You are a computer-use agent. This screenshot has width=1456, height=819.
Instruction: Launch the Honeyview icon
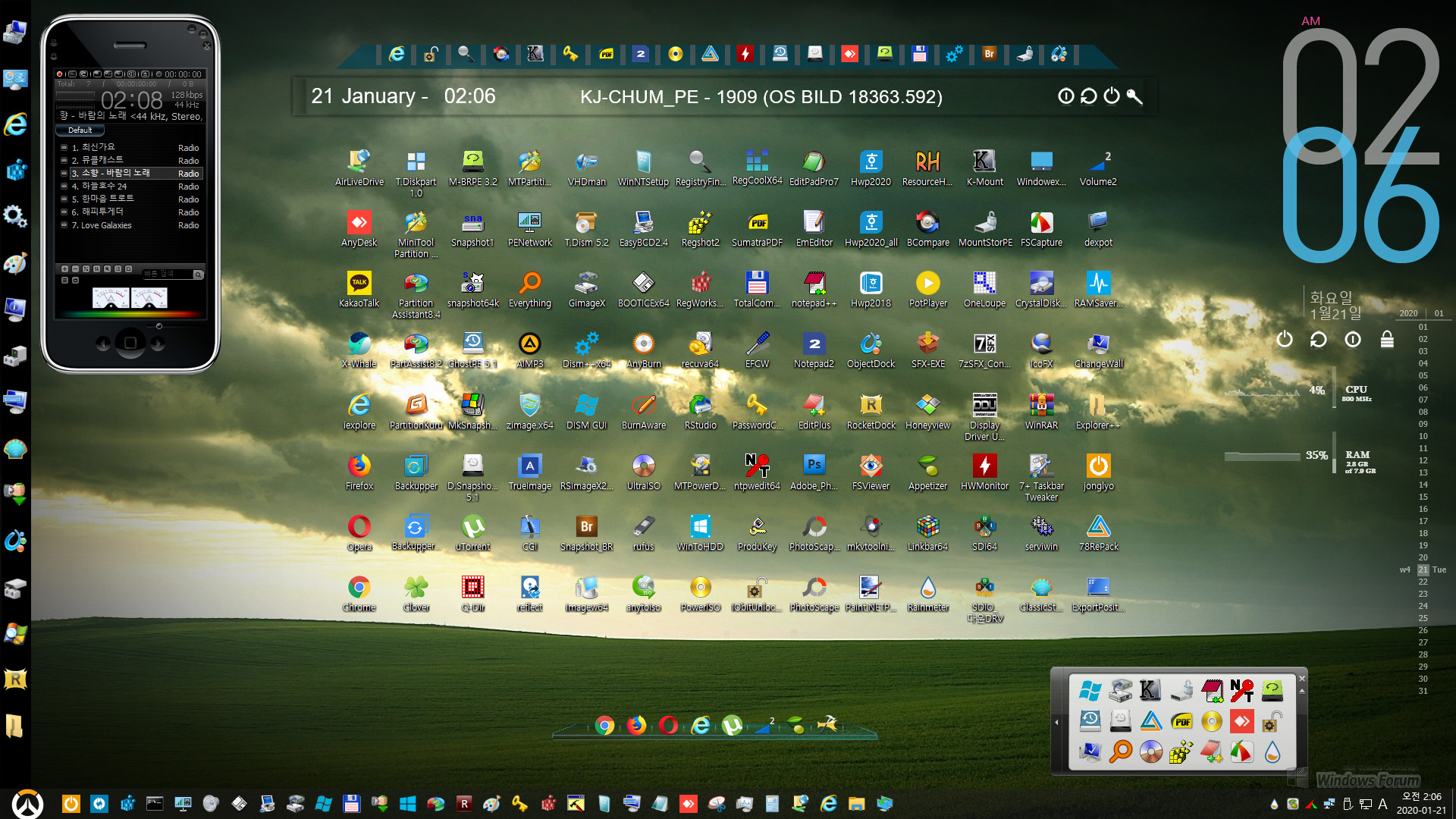pos(927,411)
